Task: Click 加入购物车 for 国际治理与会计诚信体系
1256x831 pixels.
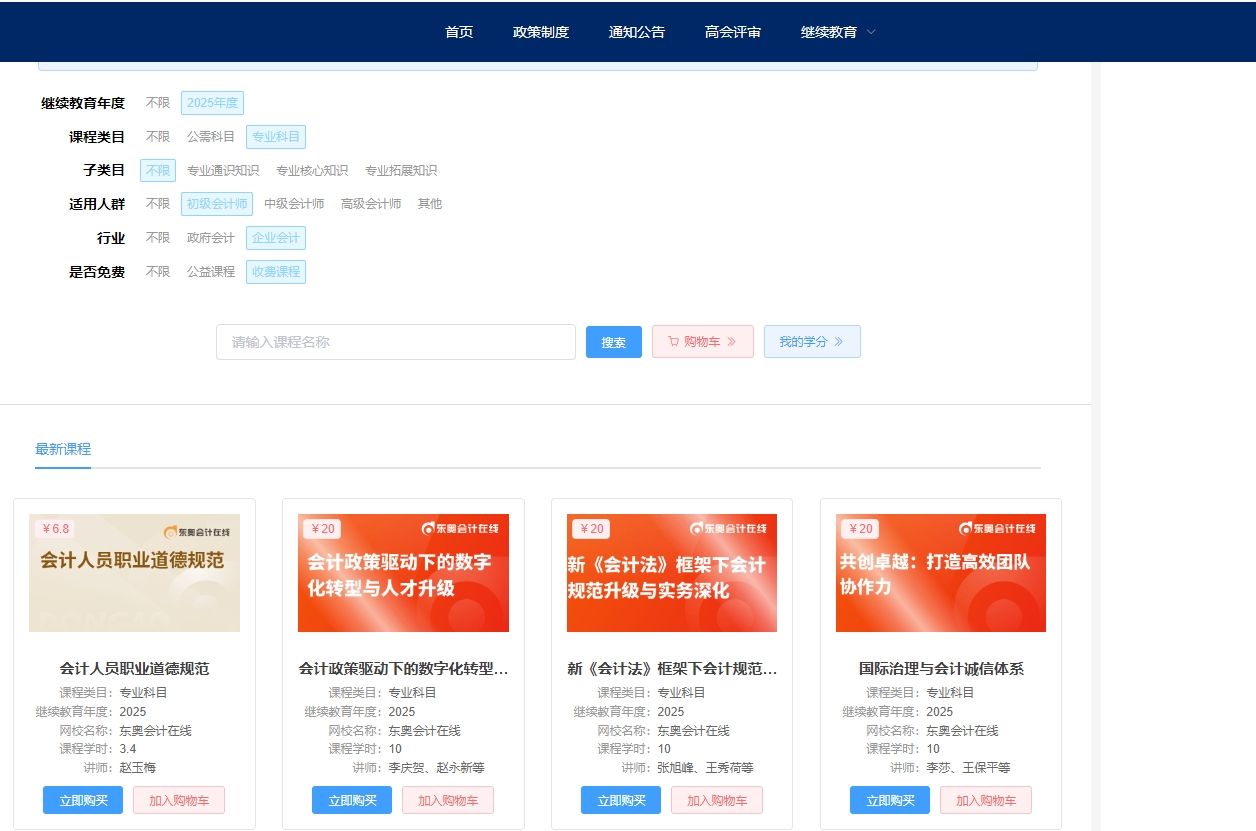Action: coord(986,799)
